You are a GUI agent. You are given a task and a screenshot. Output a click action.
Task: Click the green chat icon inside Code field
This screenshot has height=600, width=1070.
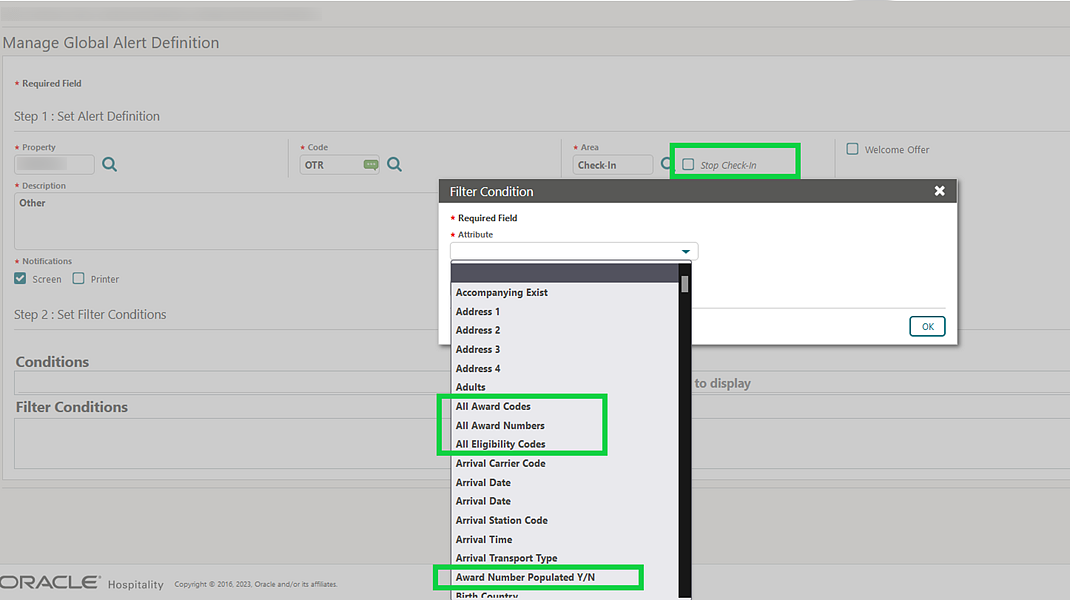click(x=371, y=165)
